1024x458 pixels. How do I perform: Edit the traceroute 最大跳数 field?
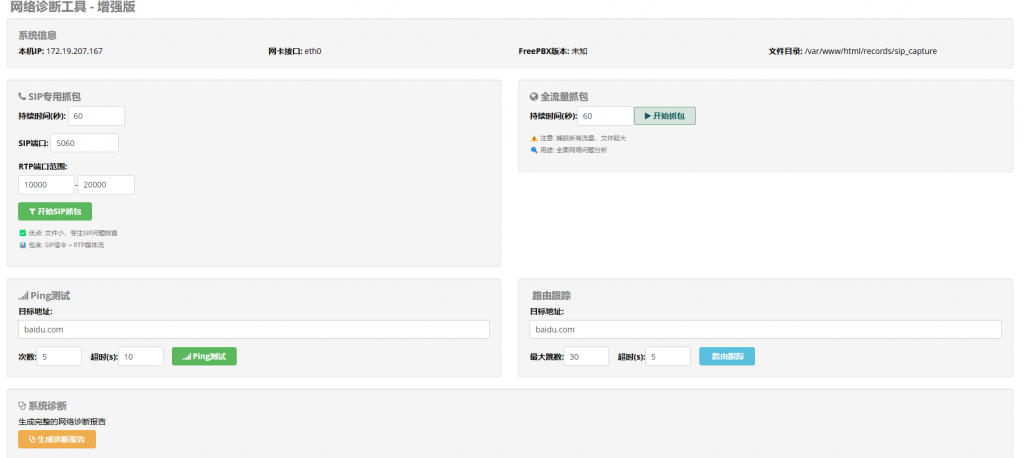click(x=585, y=356)
